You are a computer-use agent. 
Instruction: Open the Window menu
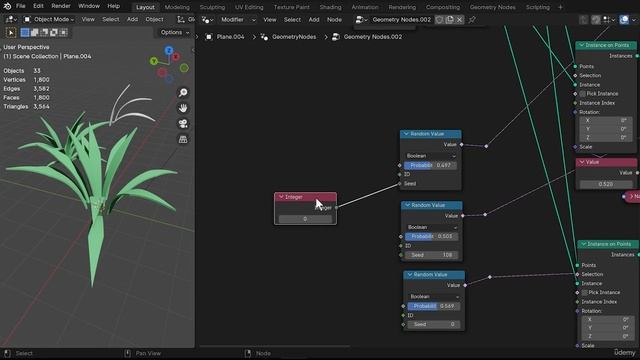click(89, 6)
